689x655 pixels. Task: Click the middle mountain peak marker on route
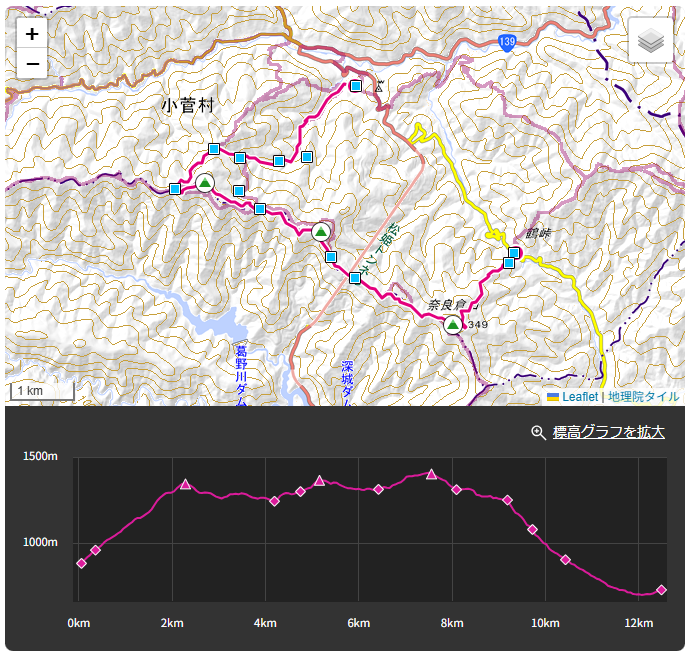pyautogui.click(x=321, y=232)
